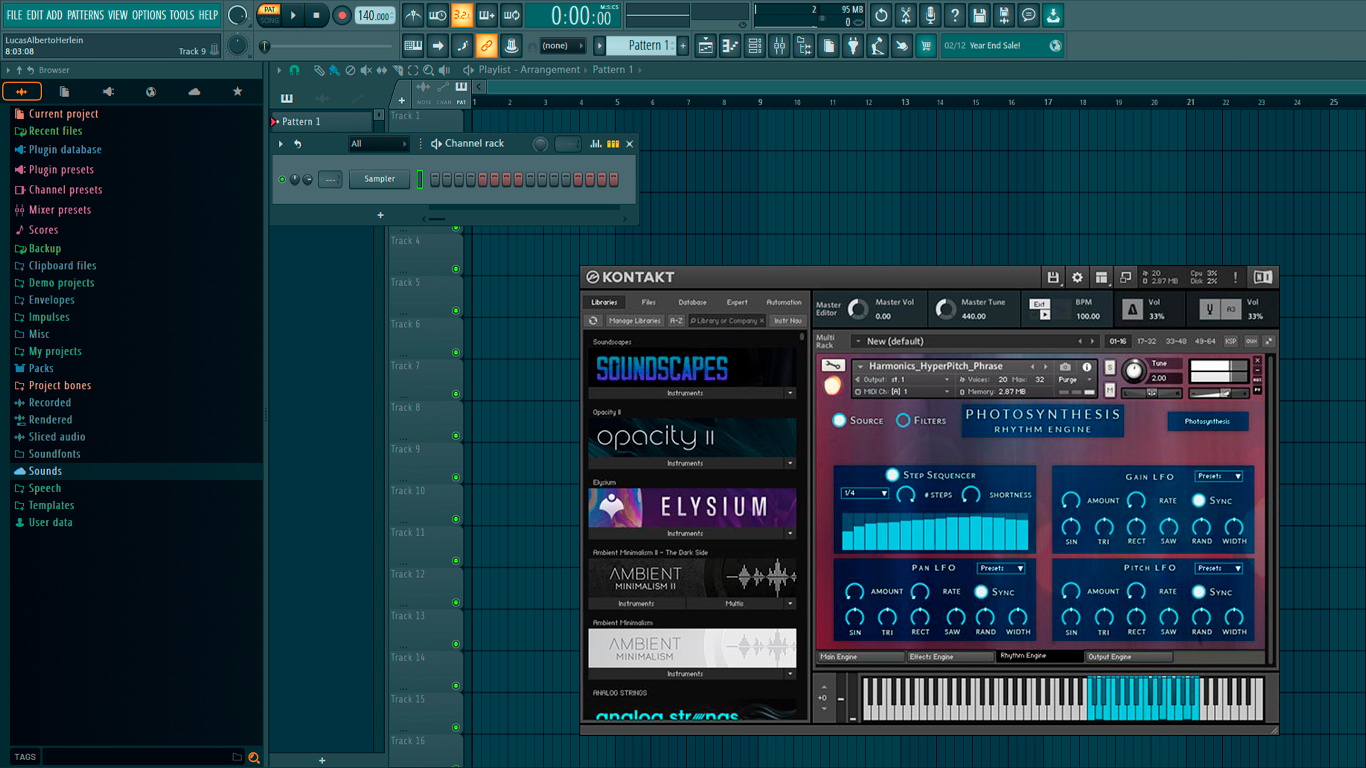Click the Kontakt library refresh icon
1366x768 pixels.
click(593, 321)
